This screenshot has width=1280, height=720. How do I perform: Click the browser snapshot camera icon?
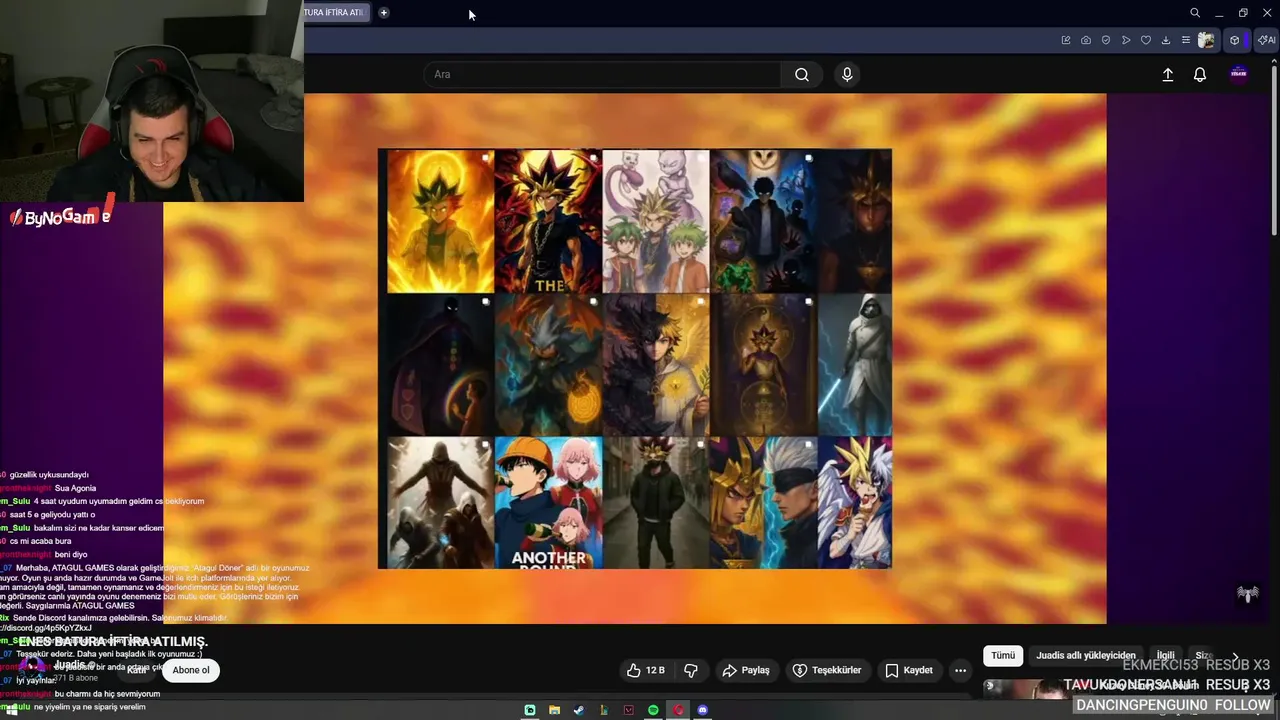point(1086,40)
